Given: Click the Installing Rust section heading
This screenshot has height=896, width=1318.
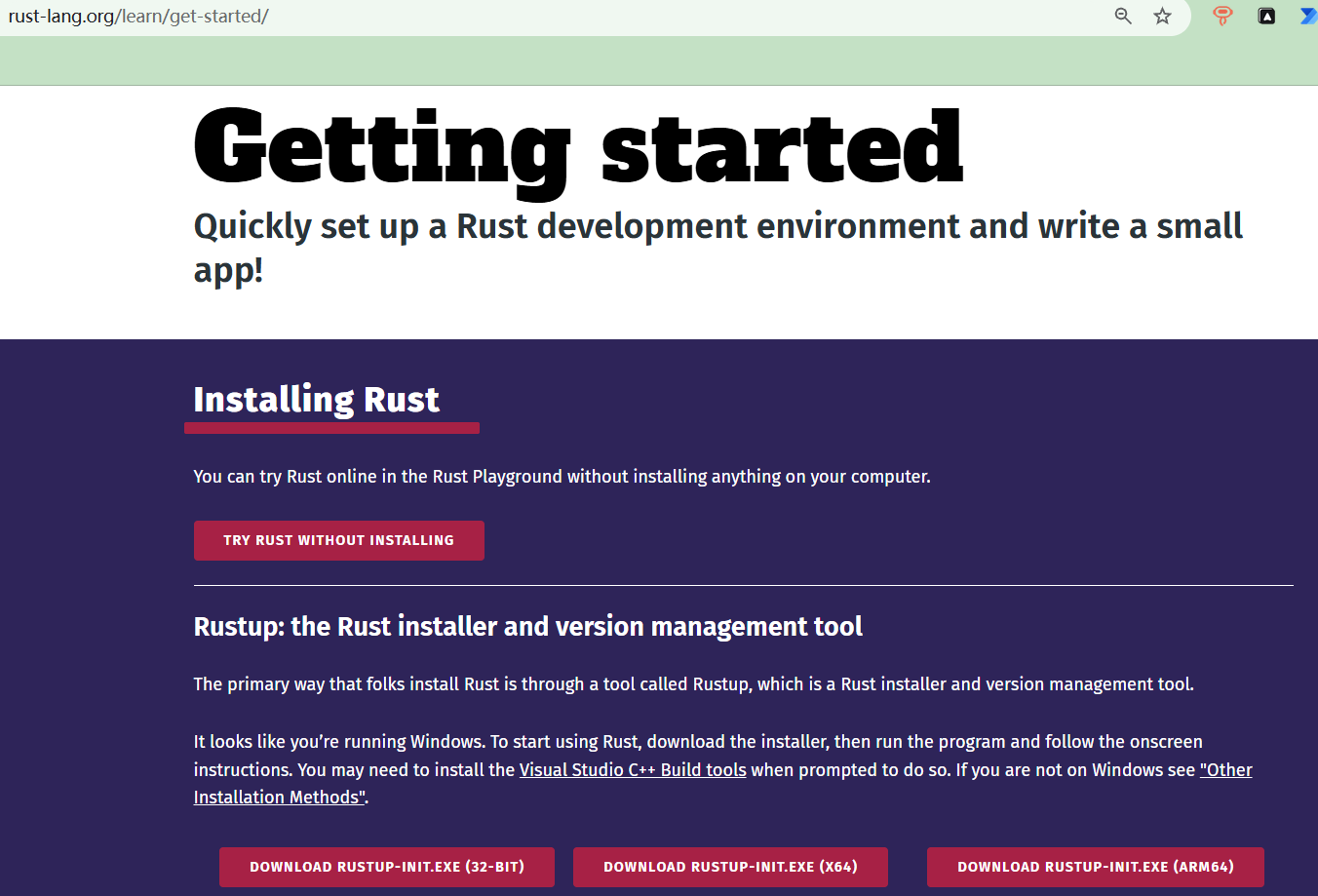Looking at the screenshot, I should pos(316,400).
